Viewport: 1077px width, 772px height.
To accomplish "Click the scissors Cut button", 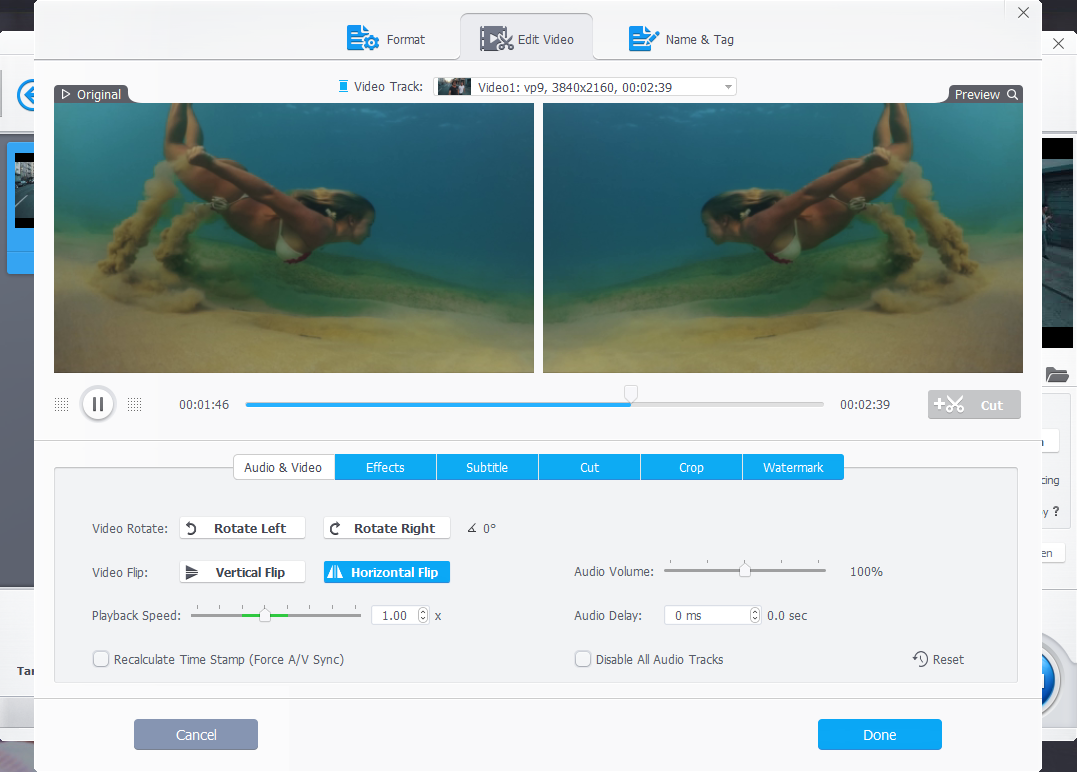I will coord(973,405).
